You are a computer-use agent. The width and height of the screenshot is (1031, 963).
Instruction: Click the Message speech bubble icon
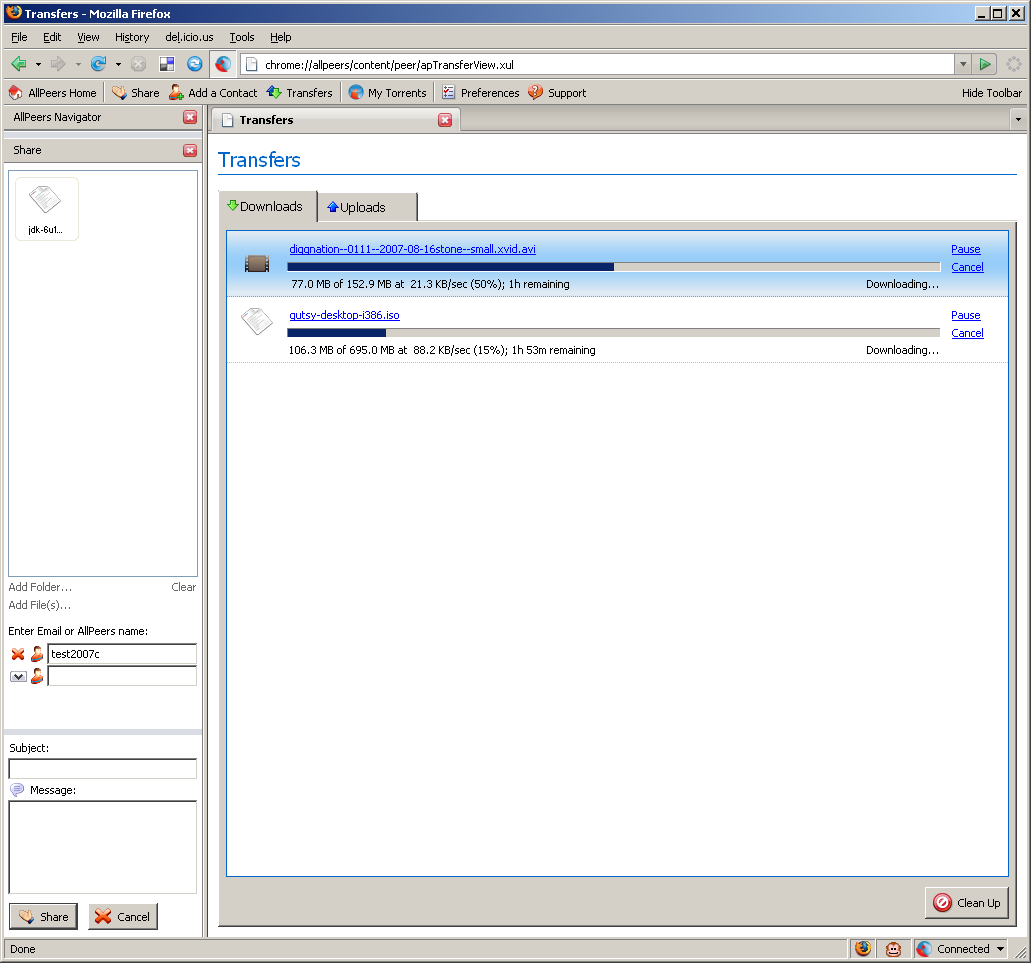pyautogui.click(x=17, y=789)
